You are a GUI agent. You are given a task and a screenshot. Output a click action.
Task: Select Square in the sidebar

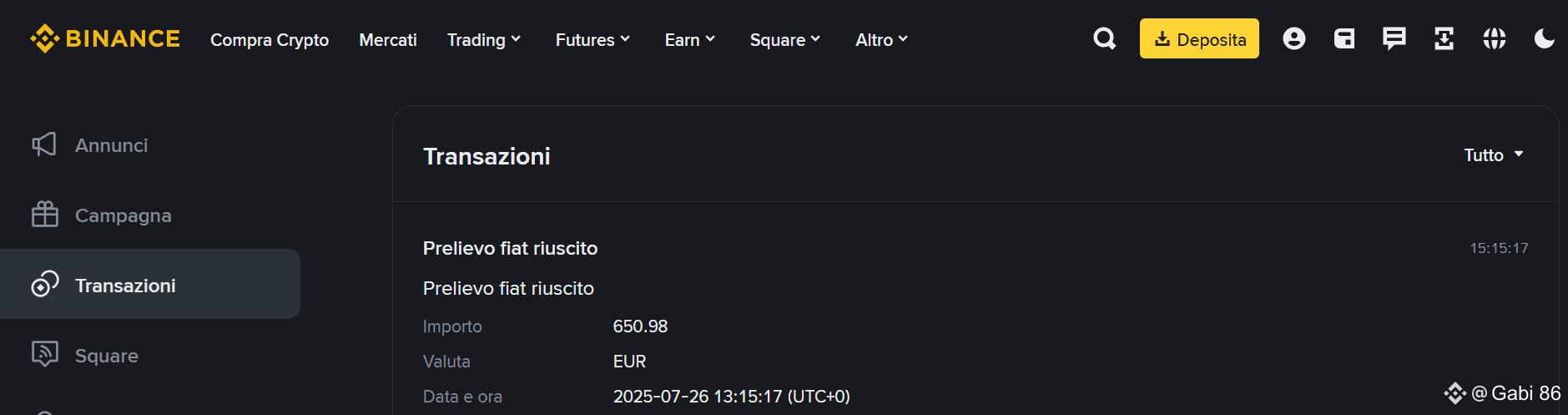pos(106,356)
